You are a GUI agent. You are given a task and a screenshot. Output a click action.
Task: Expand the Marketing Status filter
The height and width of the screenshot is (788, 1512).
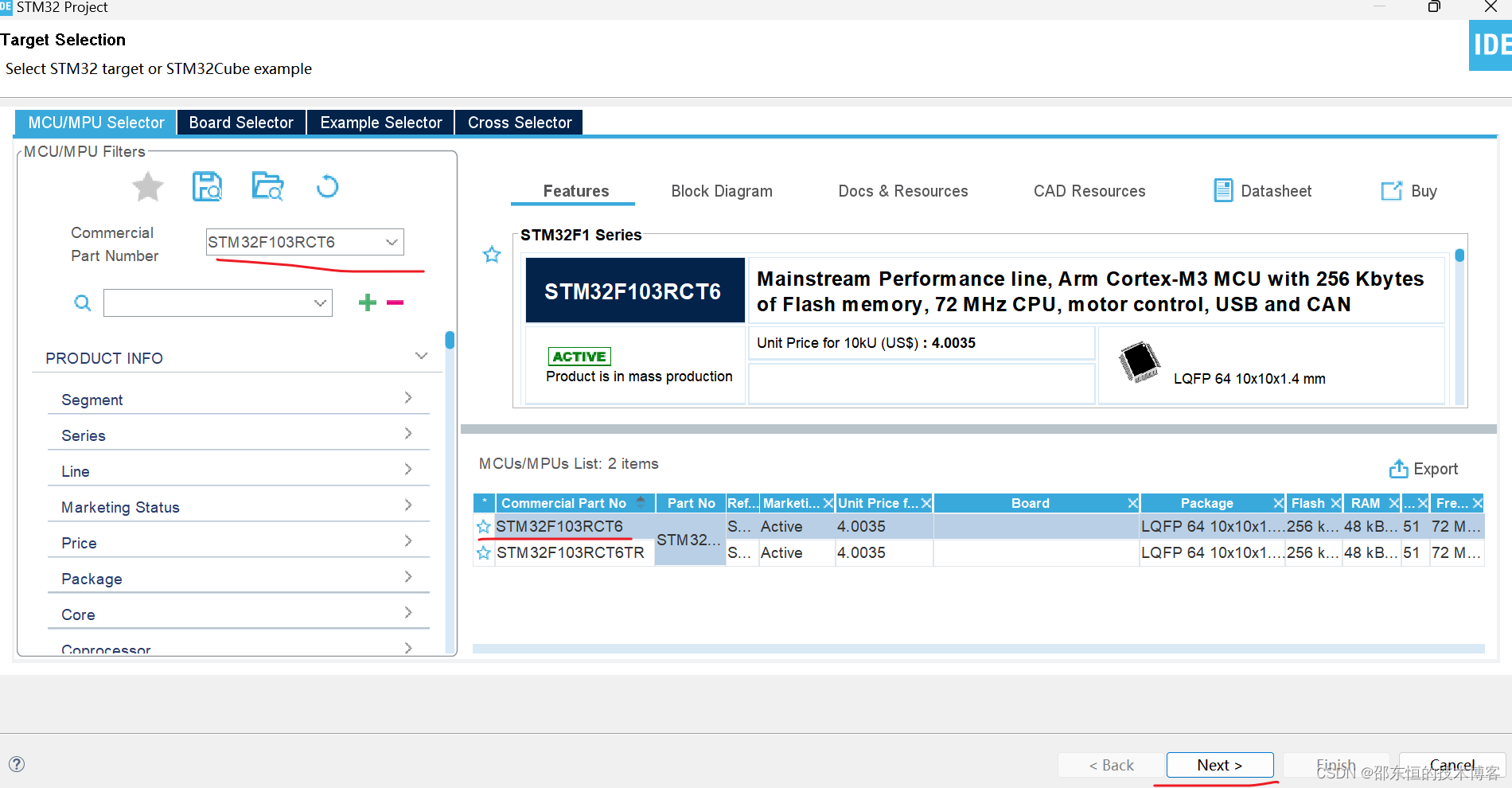coord(408,505)
